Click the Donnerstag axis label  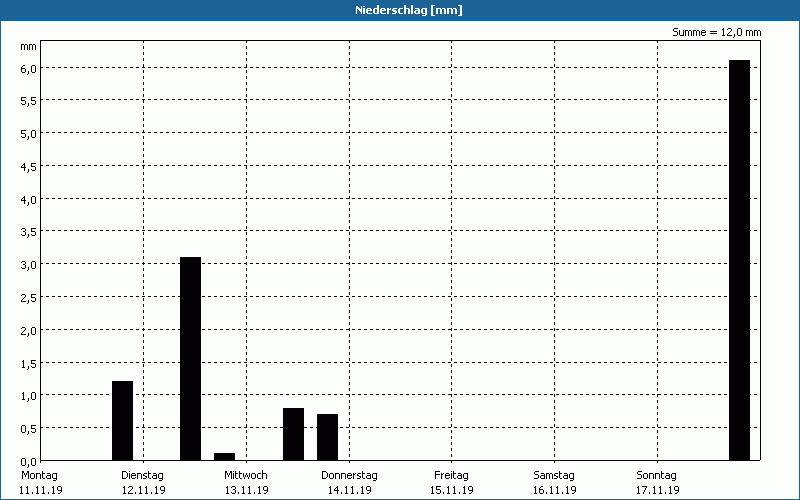[349, 475]
